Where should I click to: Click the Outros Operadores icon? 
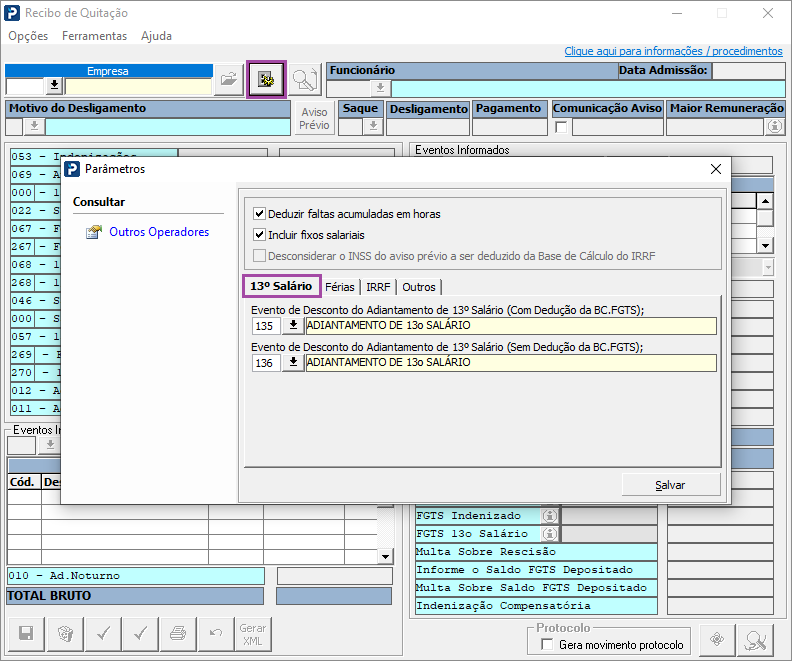coord(93,232)
